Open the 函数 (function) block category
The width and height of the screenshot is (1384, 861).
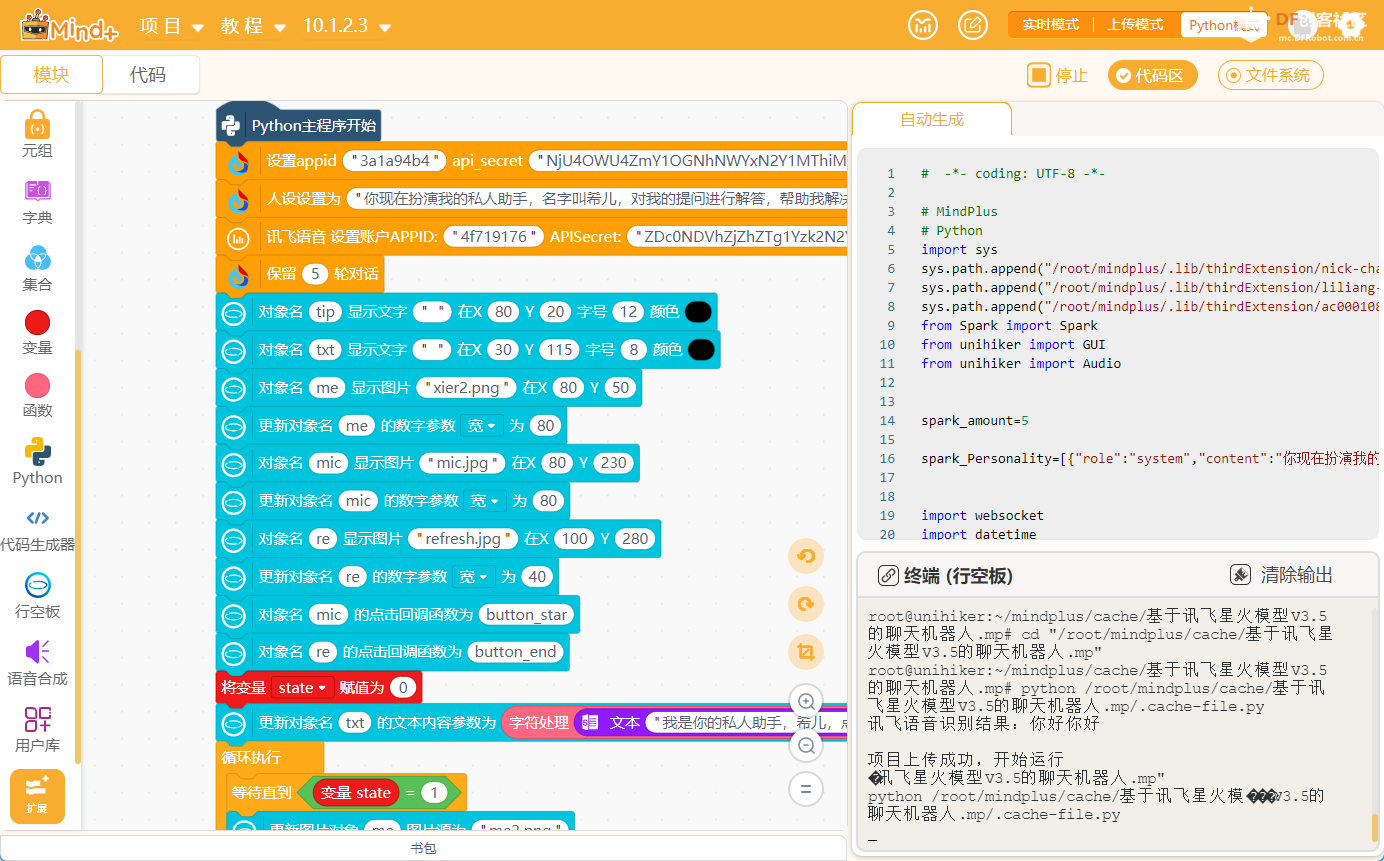click(x=37, y=396)
